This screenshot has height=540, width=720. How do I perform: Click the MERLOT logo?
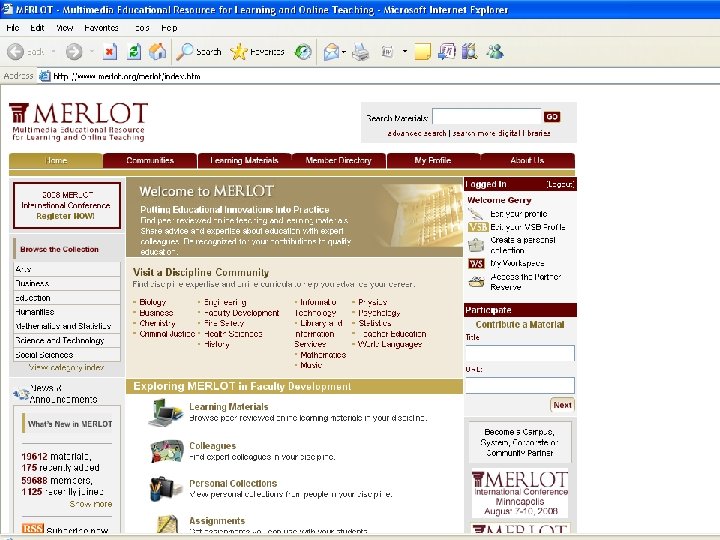(79, 121)
